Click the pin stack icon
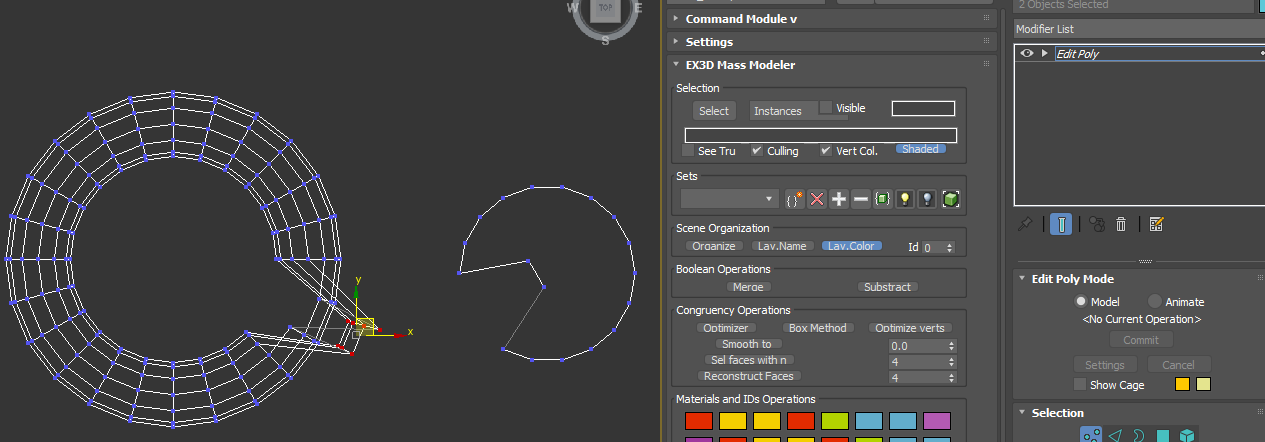 click(x=1025, y=224)
